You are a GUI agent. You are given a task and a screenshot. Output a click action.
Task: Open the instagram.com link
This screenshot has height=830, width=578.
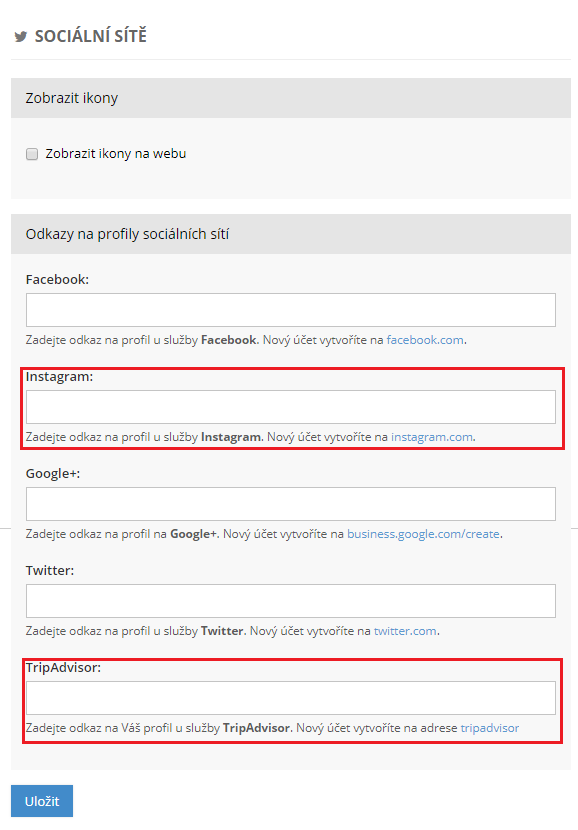[x=432, y=437]
